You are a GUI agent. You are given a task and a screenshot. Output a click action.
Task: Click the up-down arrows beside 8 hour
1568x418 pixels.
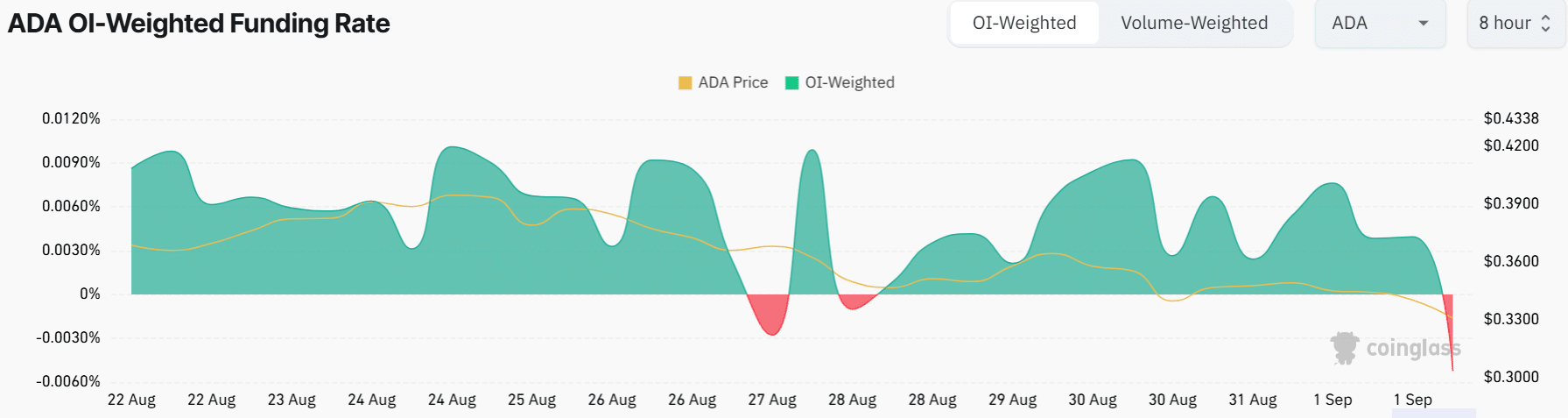[x=1545, y=24]
